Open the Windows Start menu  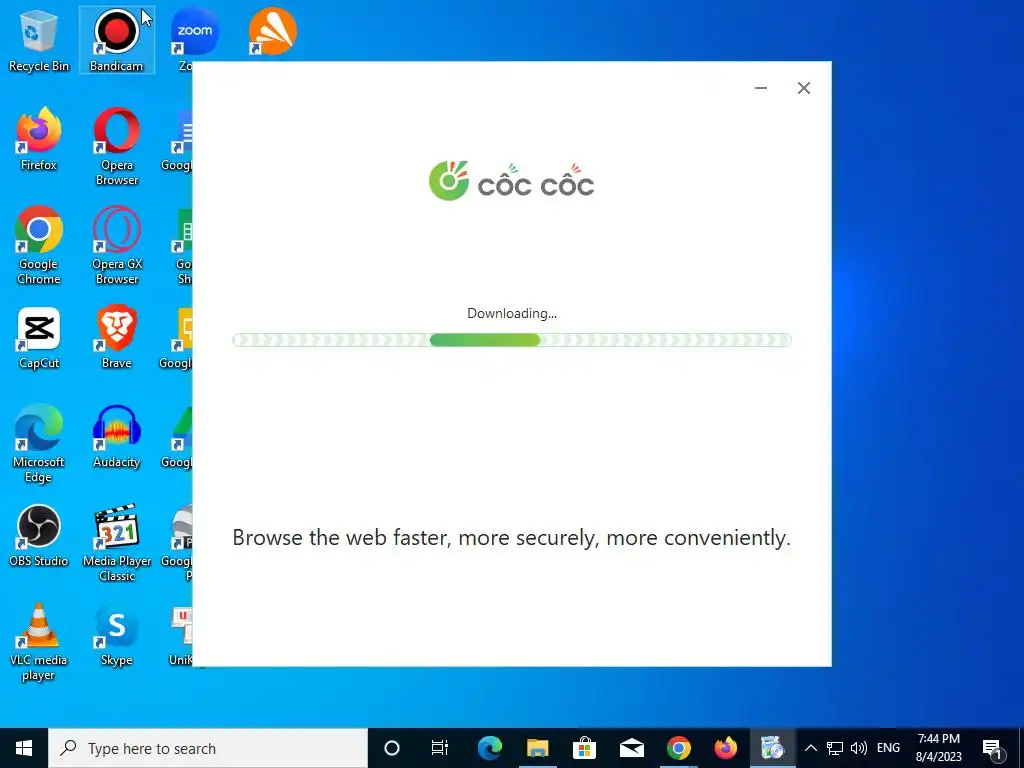(x=24, y=748)
